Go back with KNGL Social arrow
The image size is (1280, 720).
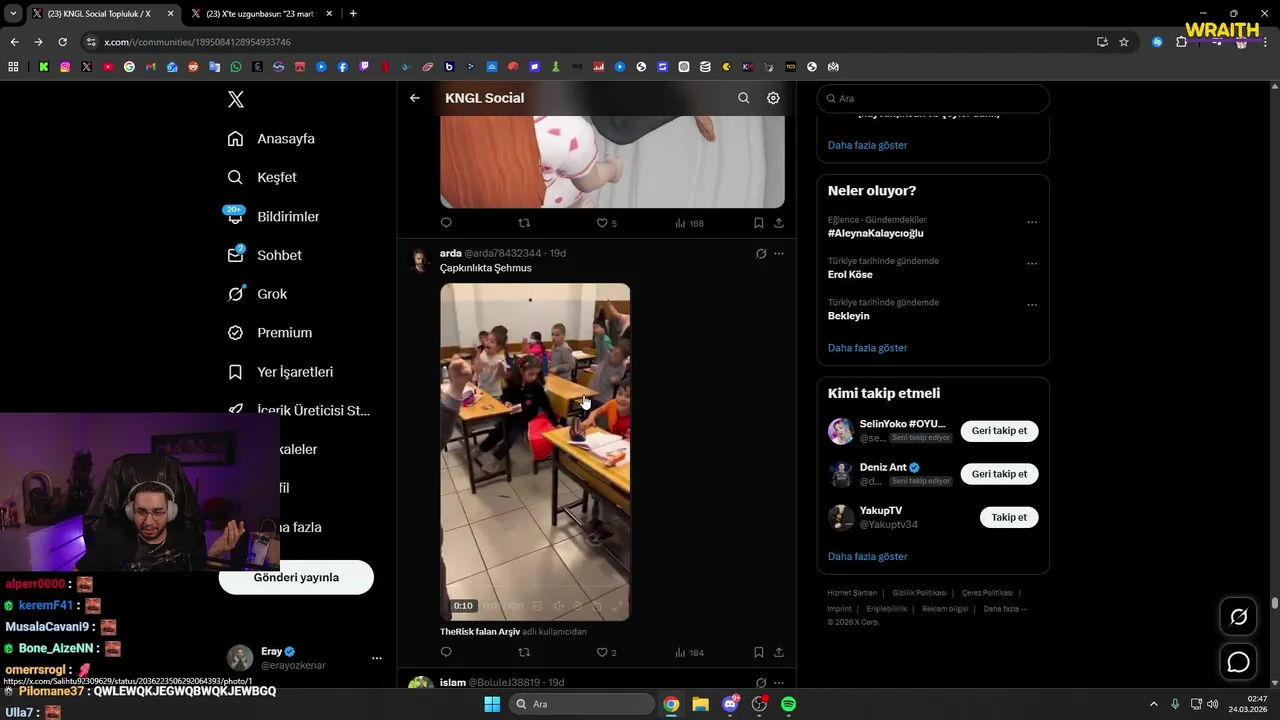415,98
